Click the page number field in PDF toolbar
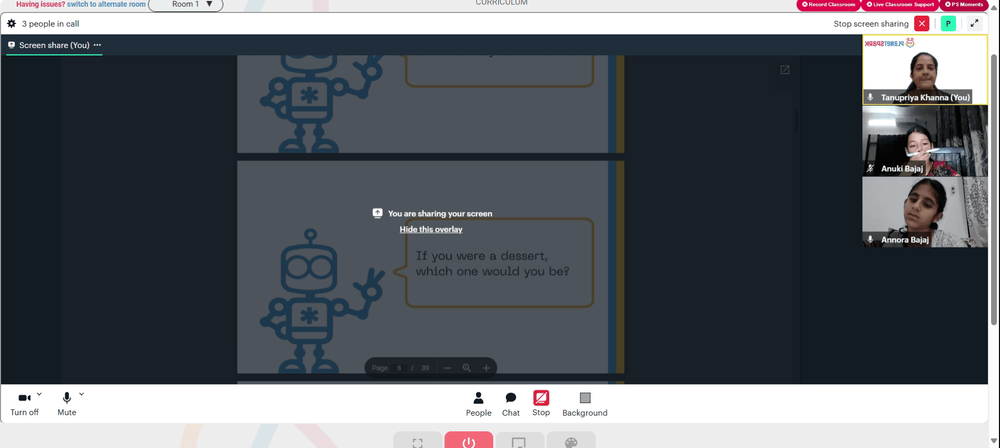Viewport: 1000px width, 448px height. click(x=399, y=368)
